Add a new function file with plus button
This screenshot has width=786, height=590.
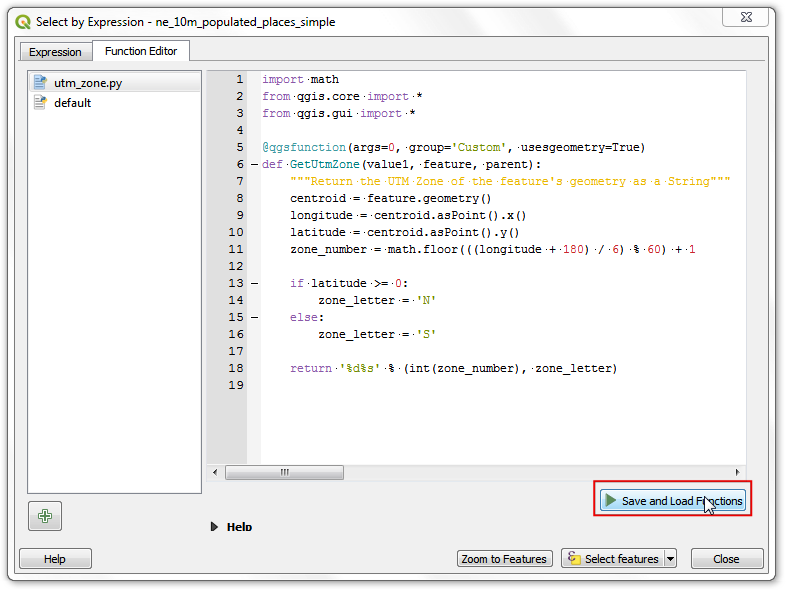45,516
